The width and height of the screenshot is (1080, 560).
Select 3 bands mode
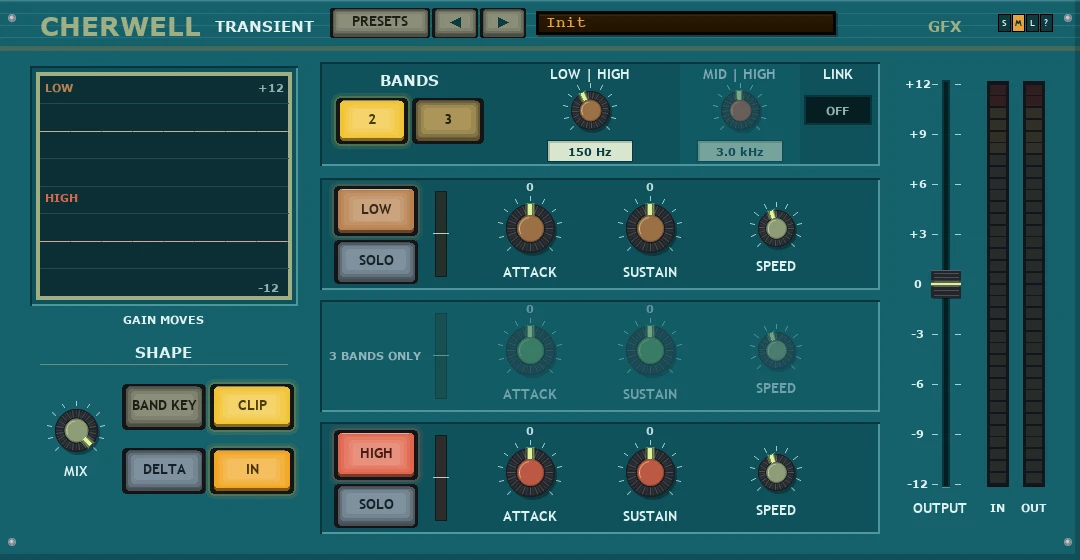tap(448, 120)
